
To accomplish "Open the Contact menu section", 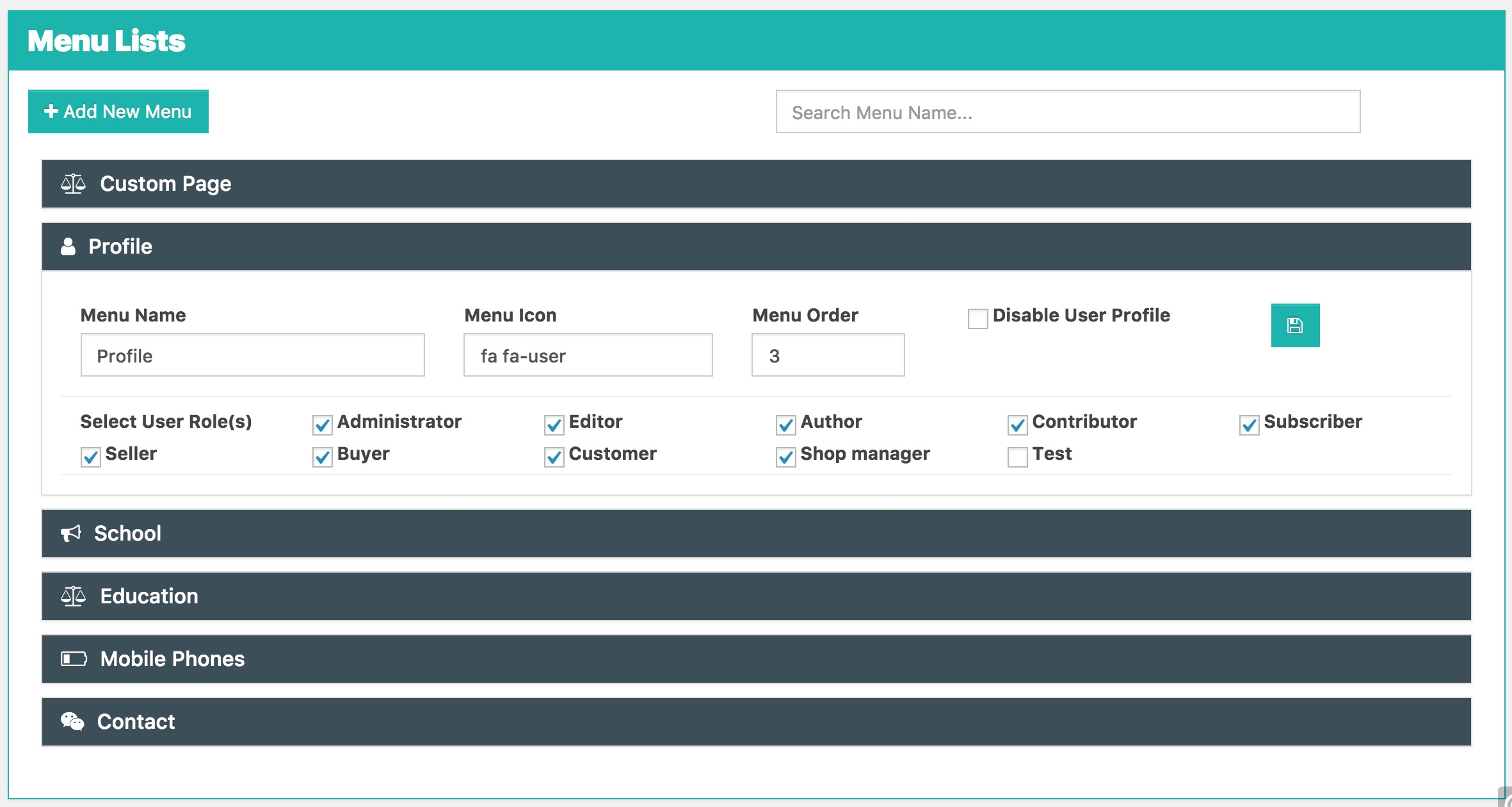I will pyautogui.click(x=755, y=722).
